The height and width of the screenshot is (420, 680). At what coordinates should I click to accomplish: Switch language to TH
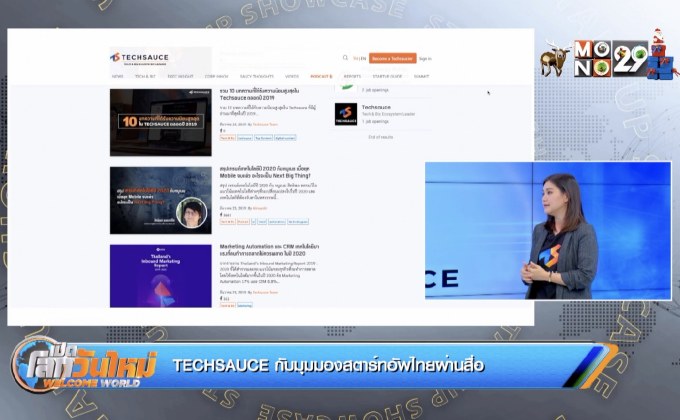356,59
